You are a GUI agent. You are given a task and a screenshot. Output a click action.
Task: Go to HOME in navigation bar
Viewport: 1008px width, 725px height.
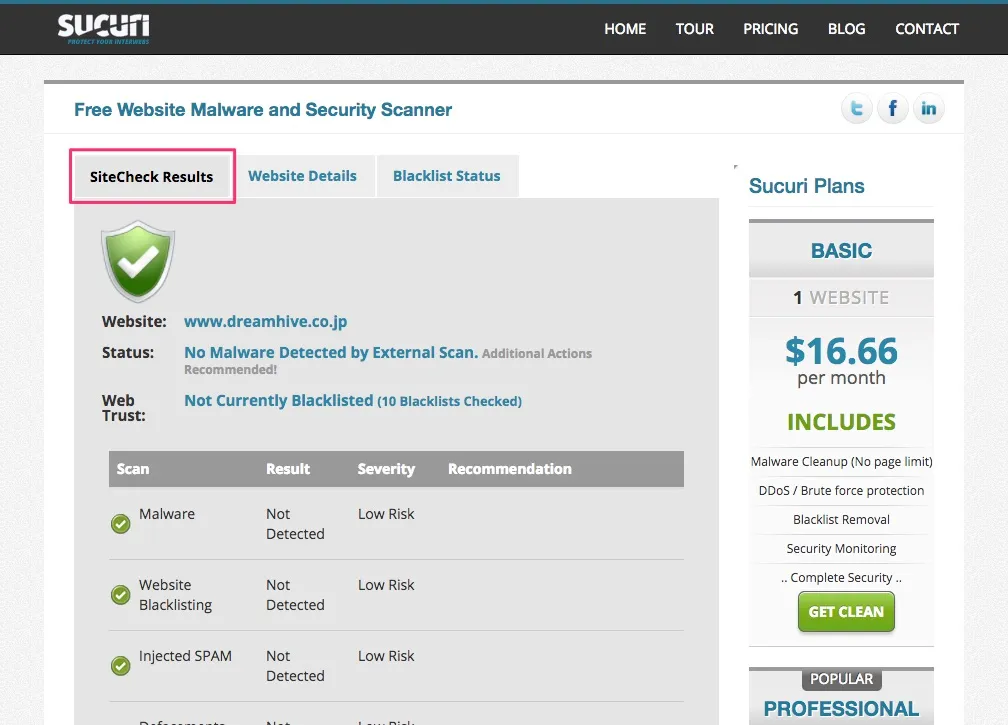pyautogui.click(x=625, y=29)
